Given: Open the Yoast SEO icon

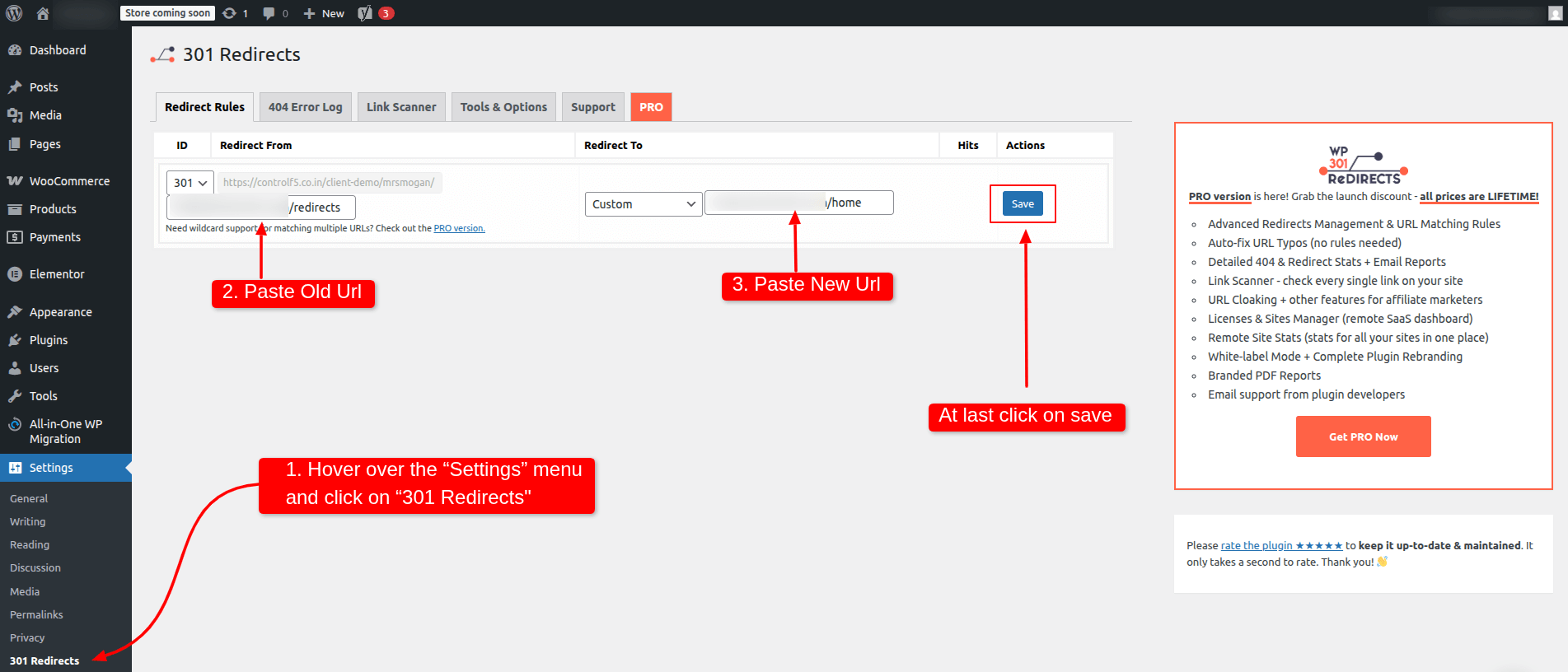Looking at the screenshot, I should tap(365, 13).
